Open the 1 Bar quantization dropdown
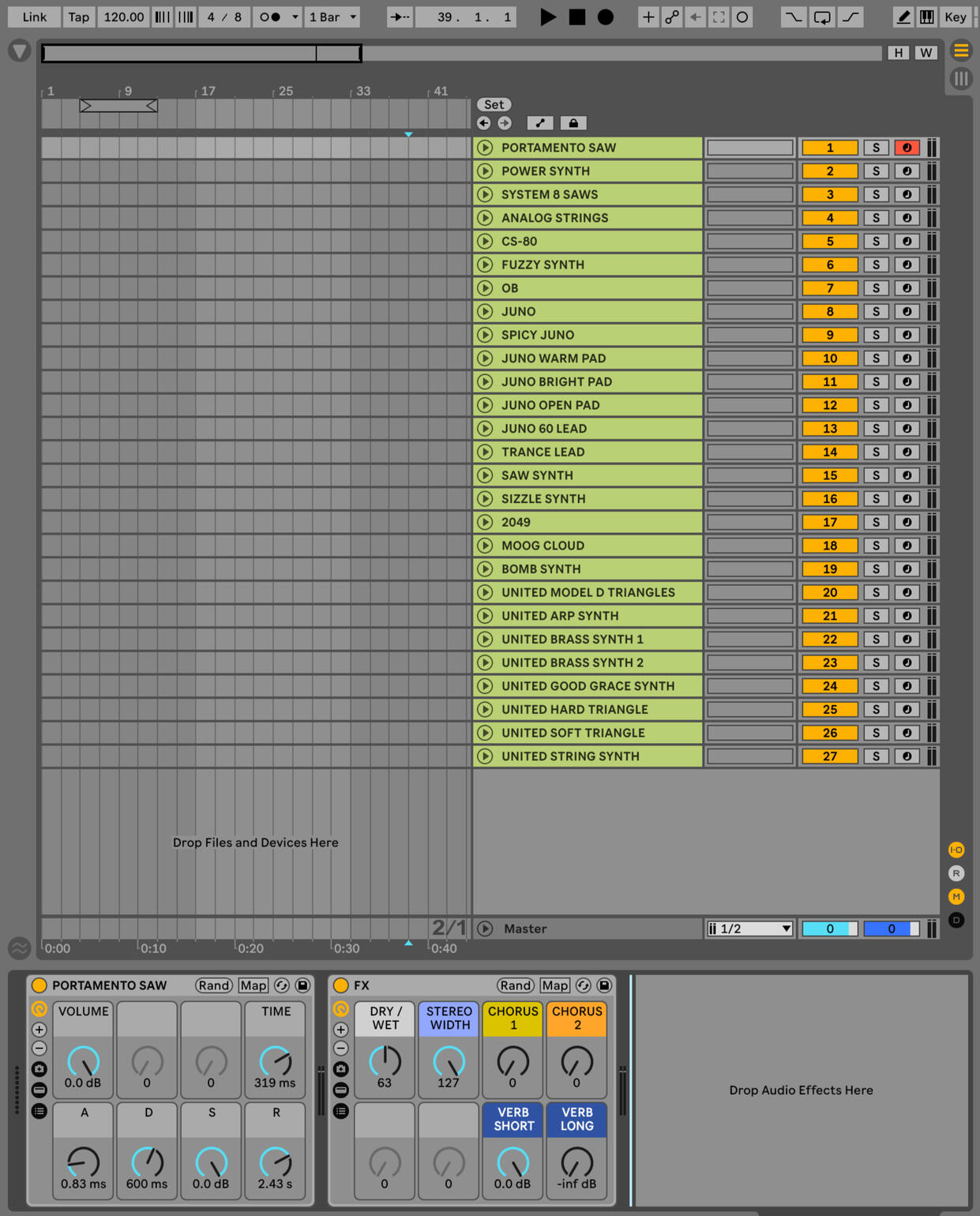 (x=332, y=17)
